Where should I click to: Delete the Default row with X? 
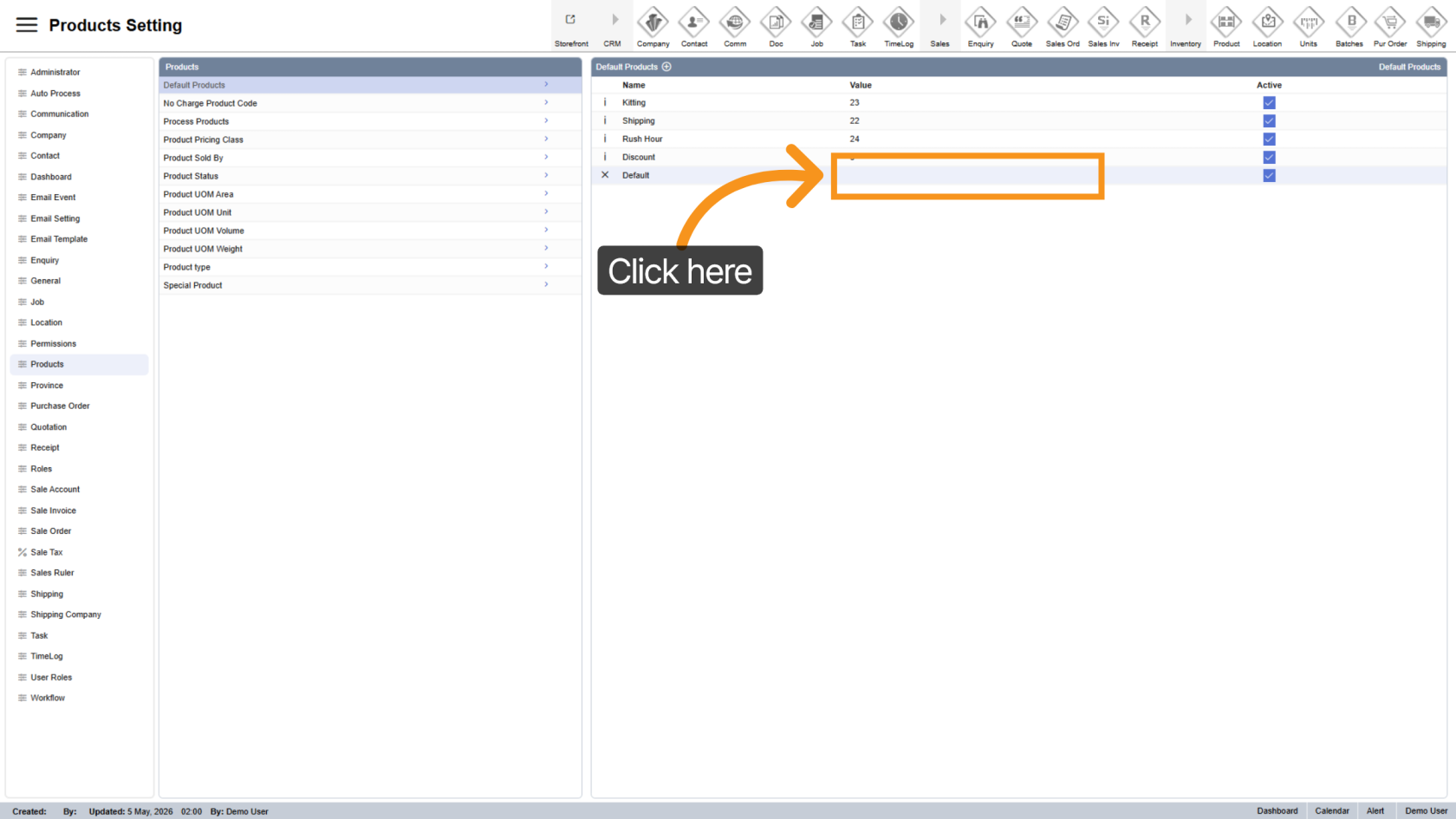[x=605, y=175]
